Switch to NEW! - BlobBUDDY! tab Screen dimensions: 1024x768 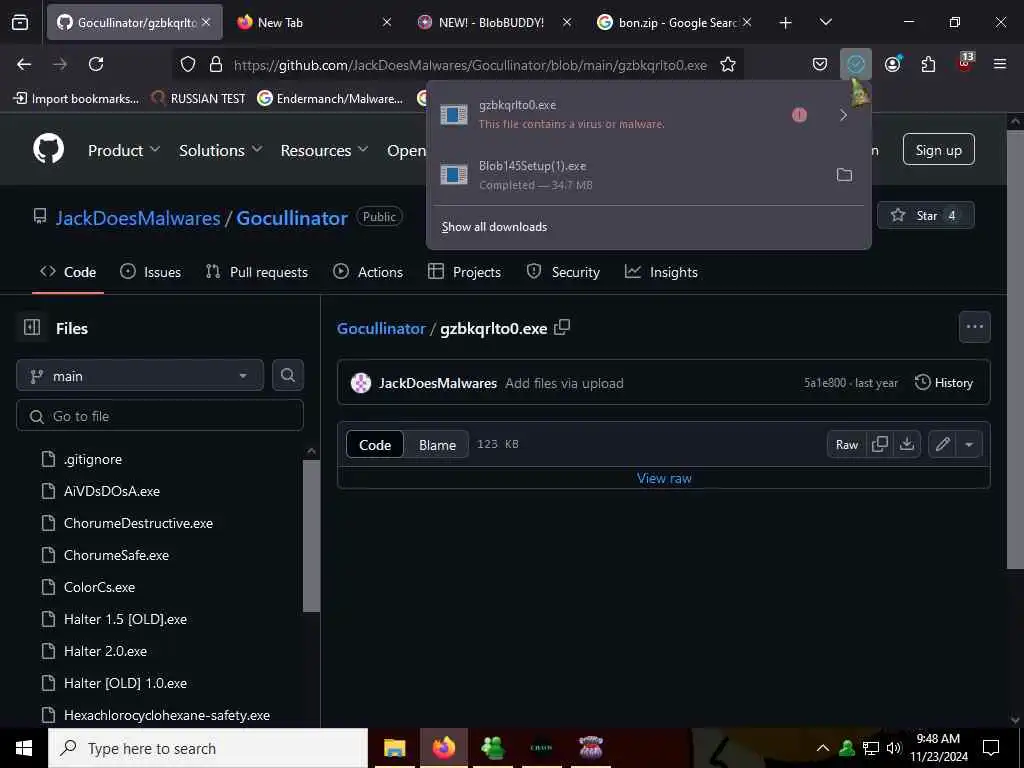[x=494, y=22]
